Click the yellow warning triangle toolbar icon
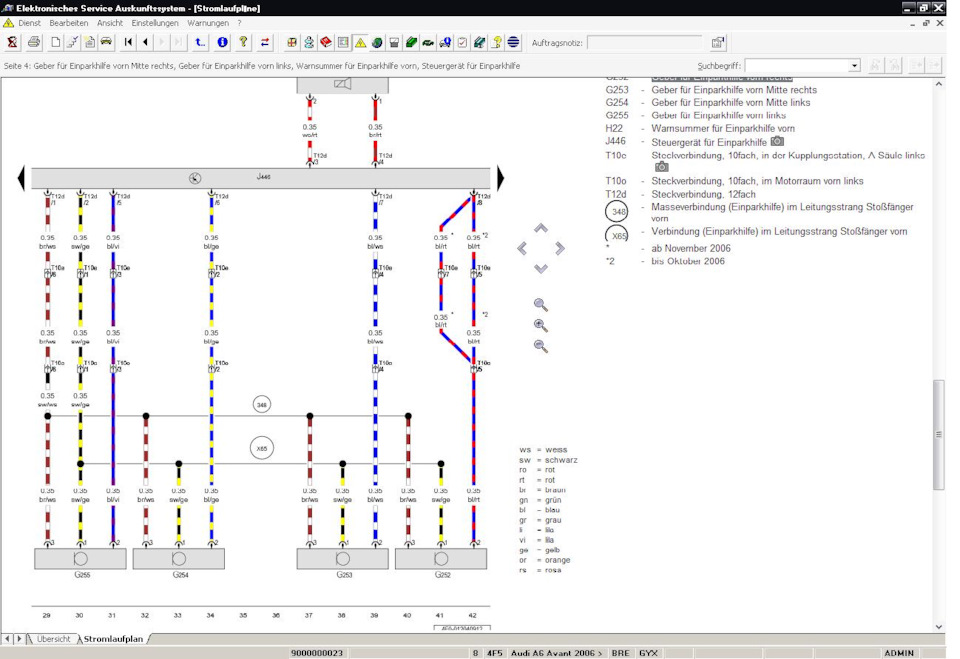 360,42
